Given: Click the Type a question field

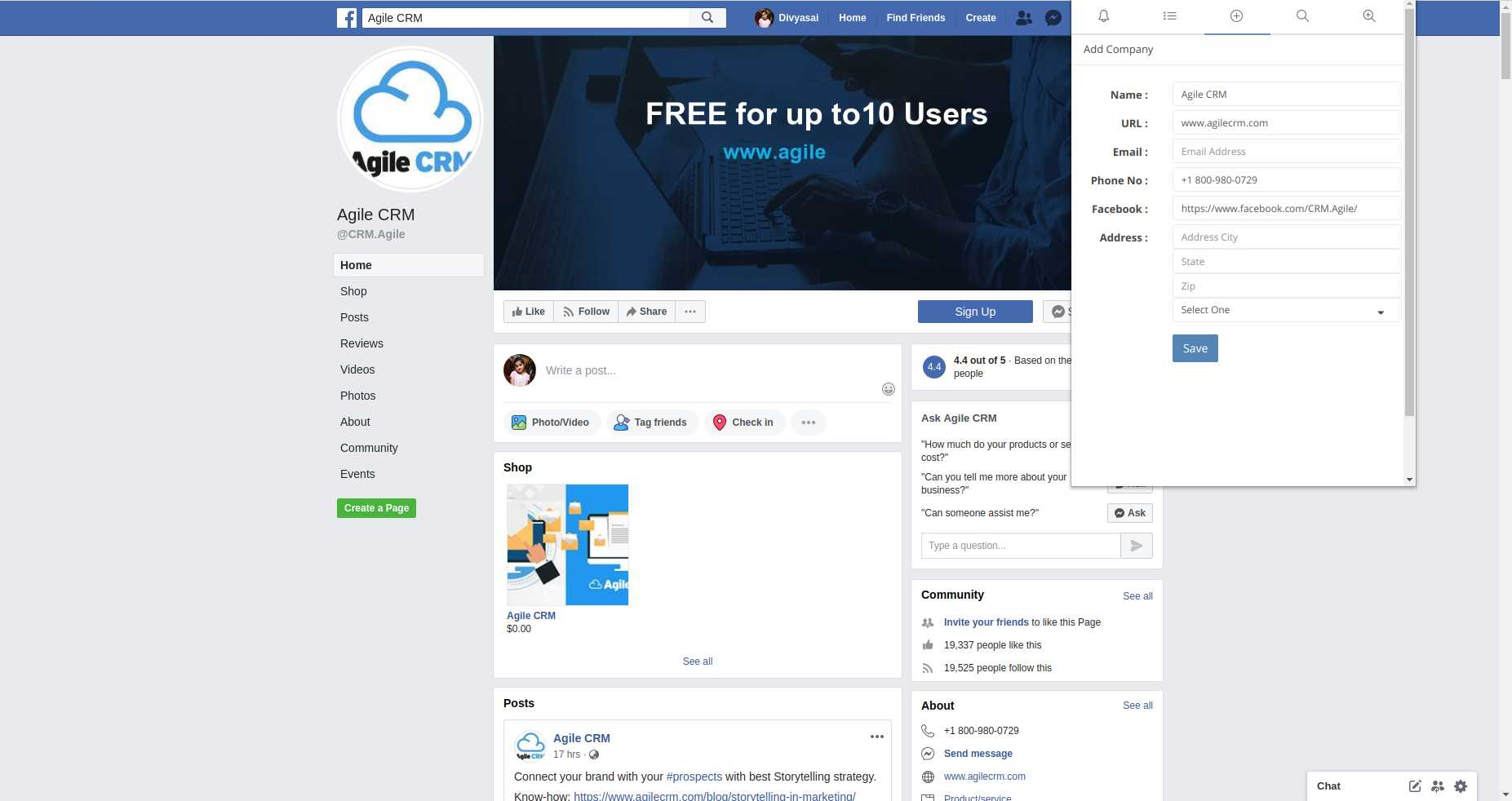Looking at the screenshot, I should 1021,546.
